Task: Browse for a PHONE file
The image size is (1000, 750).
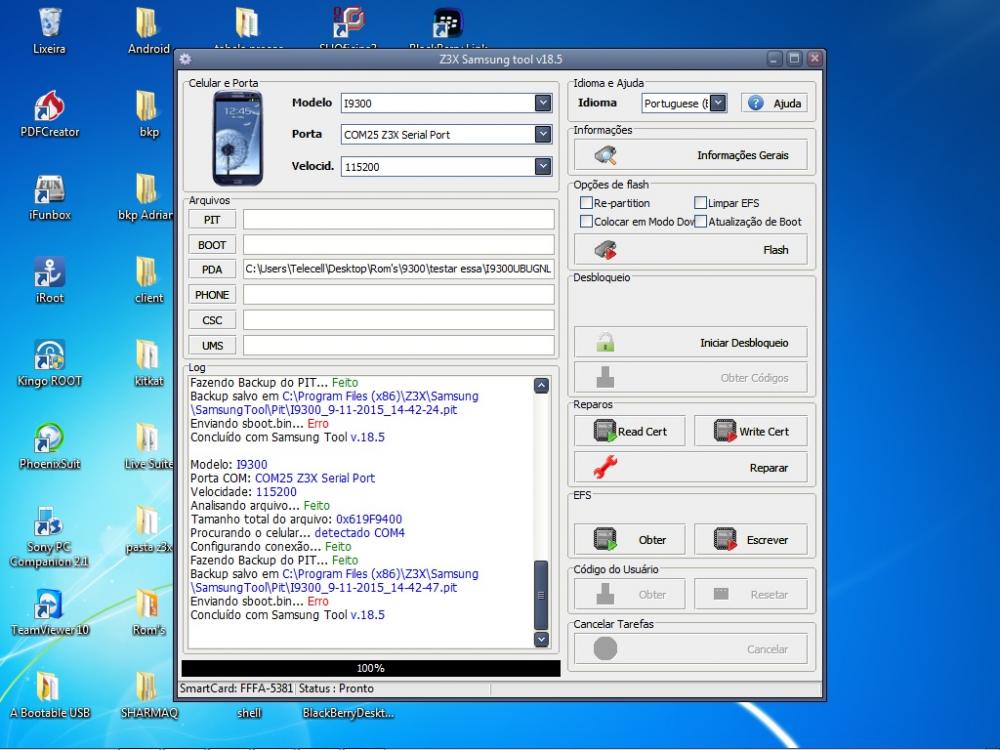Action: [212, 295]
